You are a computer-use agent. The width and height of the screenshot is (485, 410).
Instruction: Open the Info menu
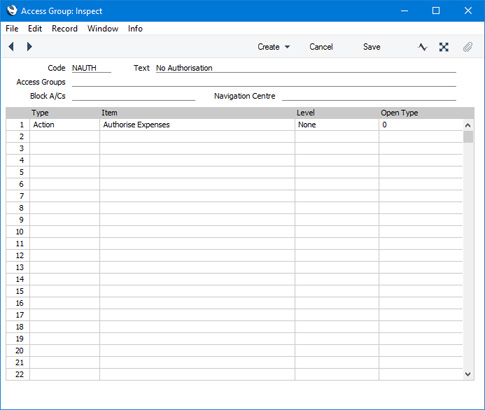click(x=135, y=29)
